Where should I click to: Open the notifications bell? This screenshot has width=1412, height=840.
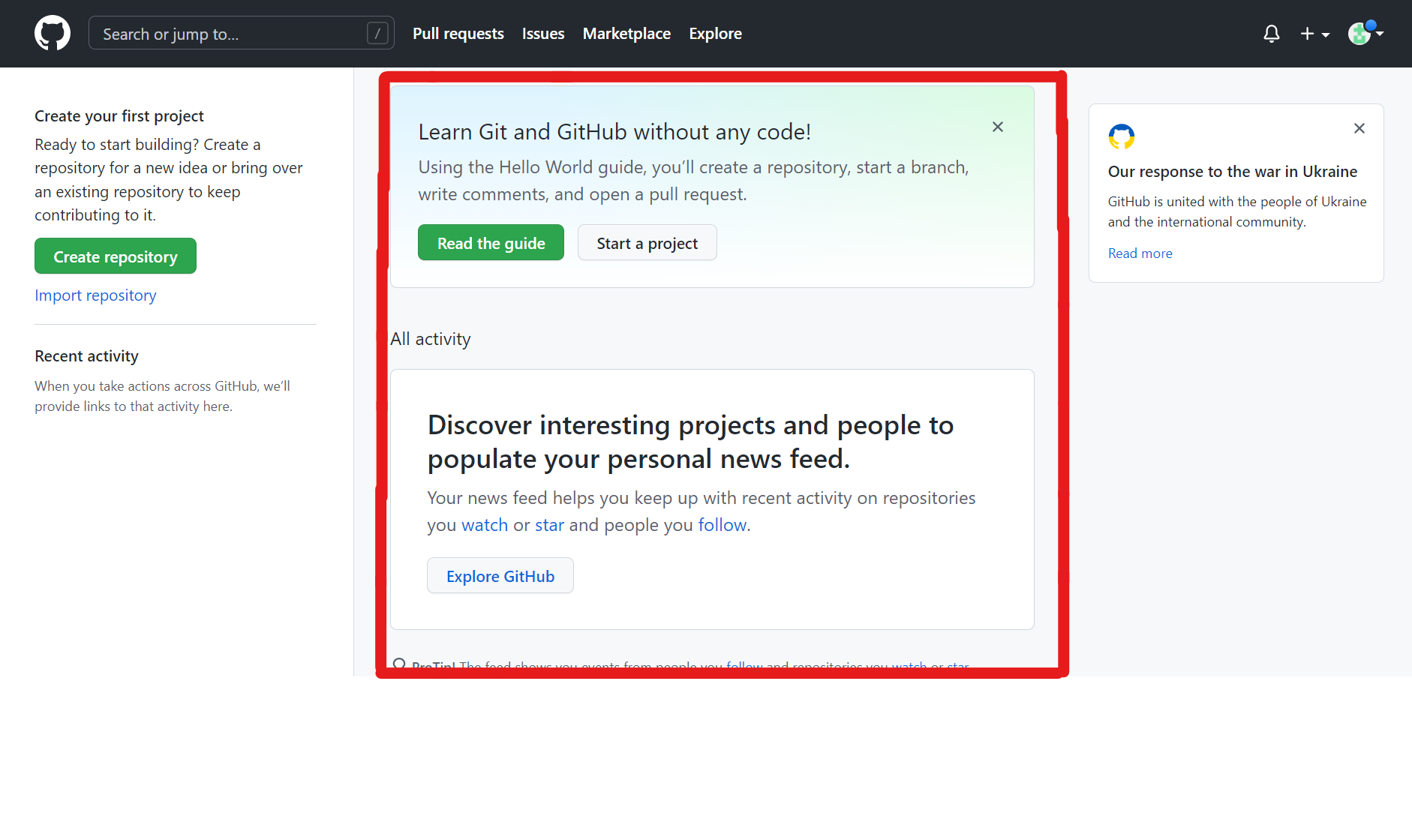[x=1271, y=34]
